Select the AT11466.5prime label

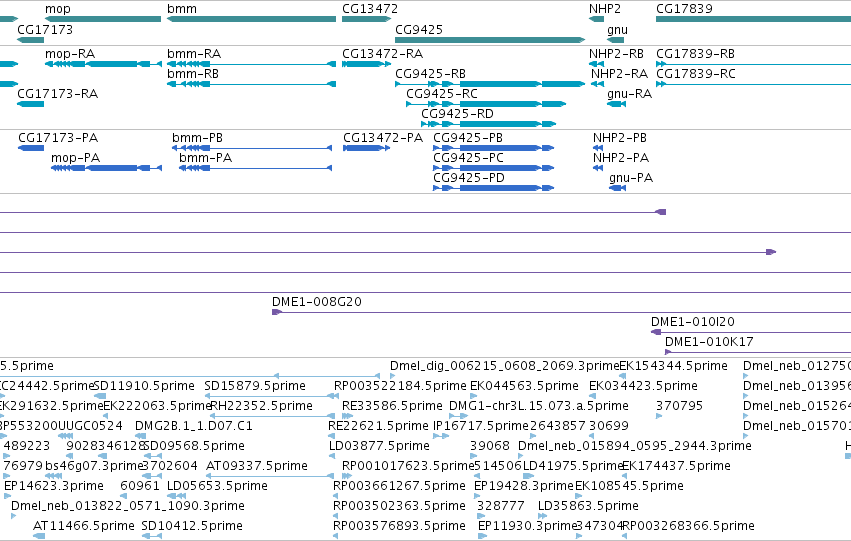(x=84, y=526)
